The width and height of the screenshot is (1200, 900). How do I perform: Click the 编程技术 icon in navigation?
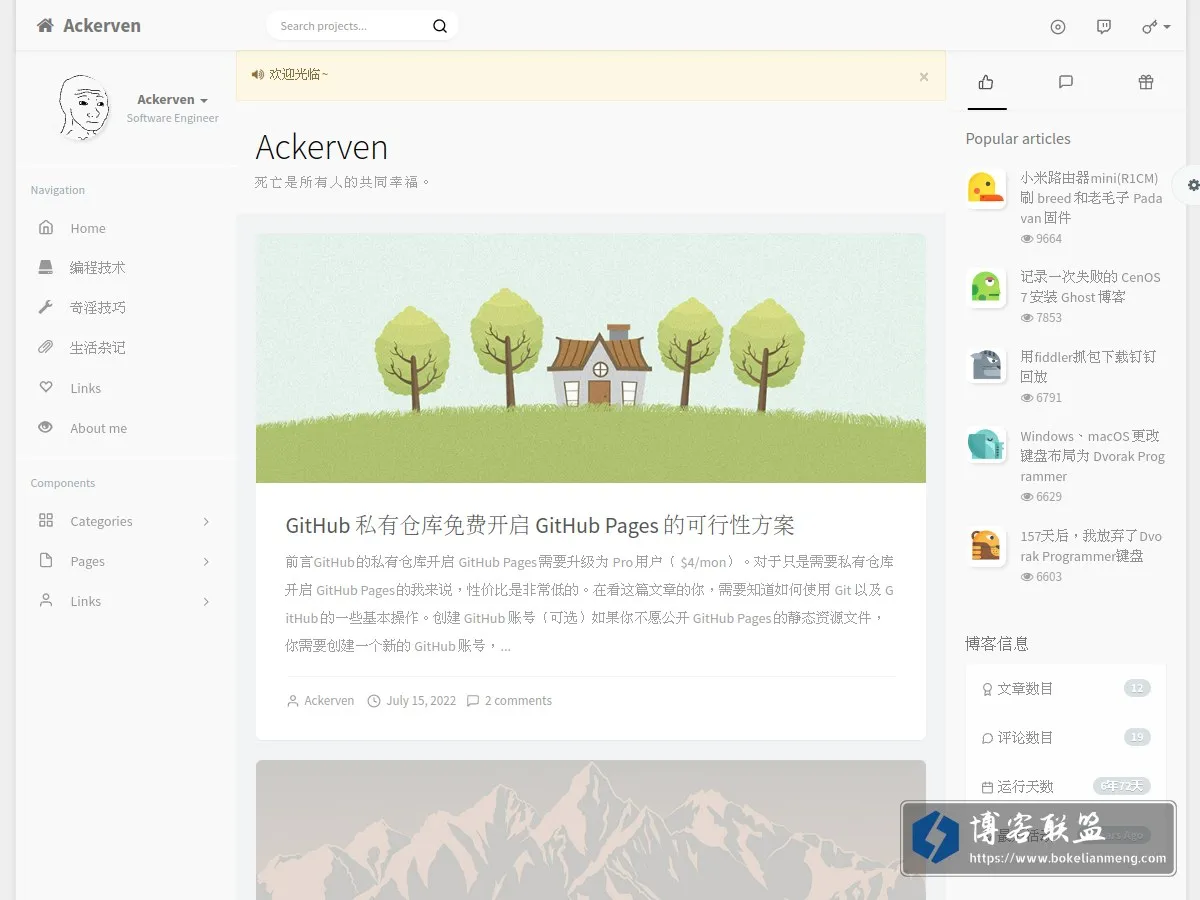point(45,267)
